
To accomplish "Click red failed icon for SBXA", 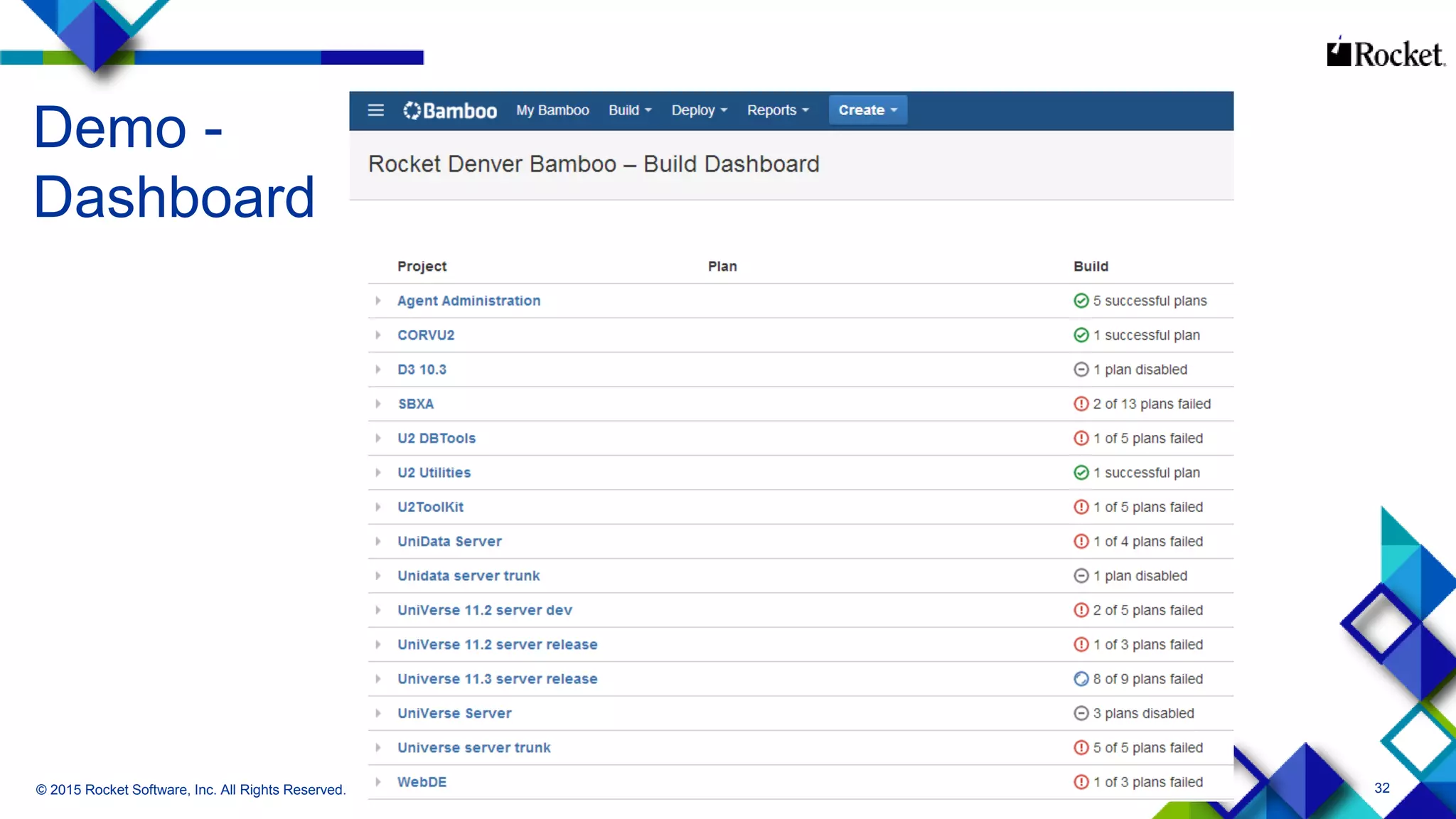I will (x=1081, y=404).
